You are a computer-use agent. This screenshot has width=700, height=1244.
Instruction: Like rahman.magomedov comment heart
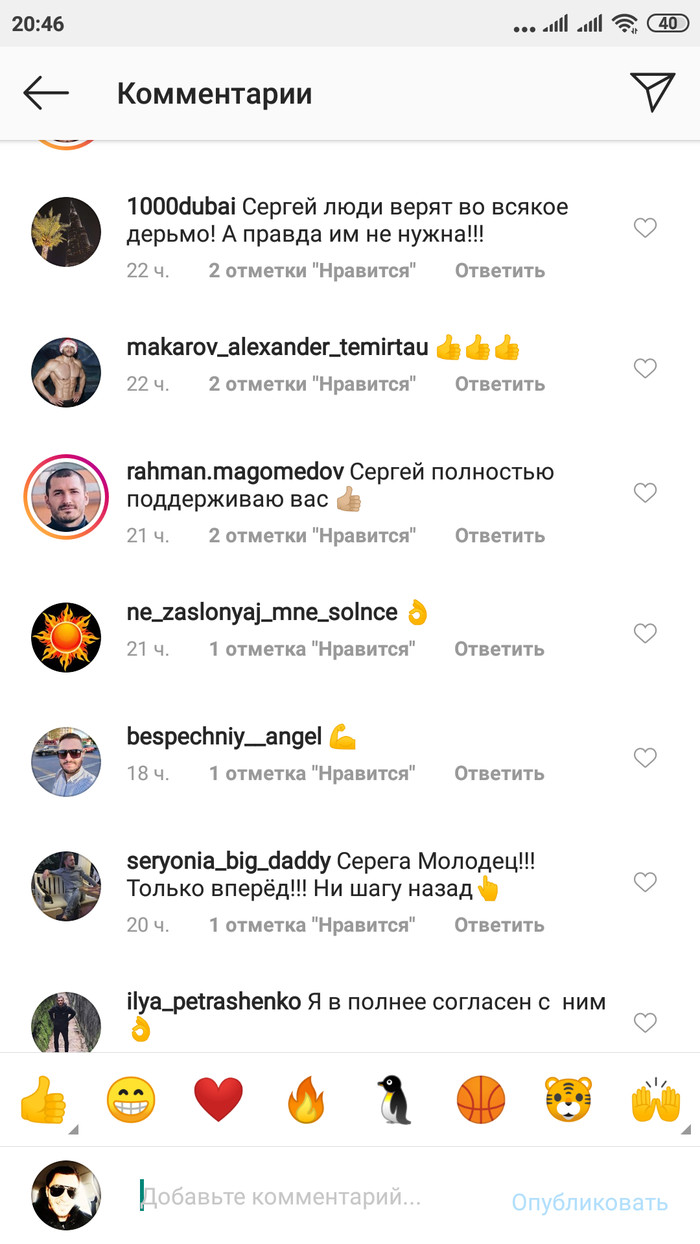(x=645, y=492)
